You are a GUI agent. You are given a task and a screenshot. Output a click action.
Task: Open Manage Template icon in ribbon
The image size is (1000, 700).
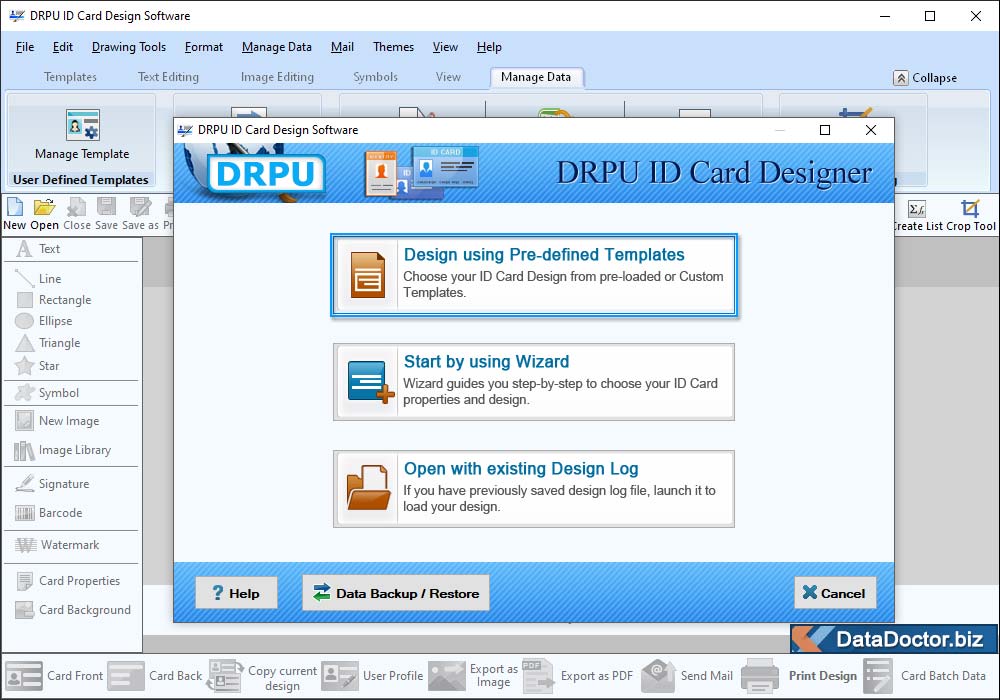point(82,135)
